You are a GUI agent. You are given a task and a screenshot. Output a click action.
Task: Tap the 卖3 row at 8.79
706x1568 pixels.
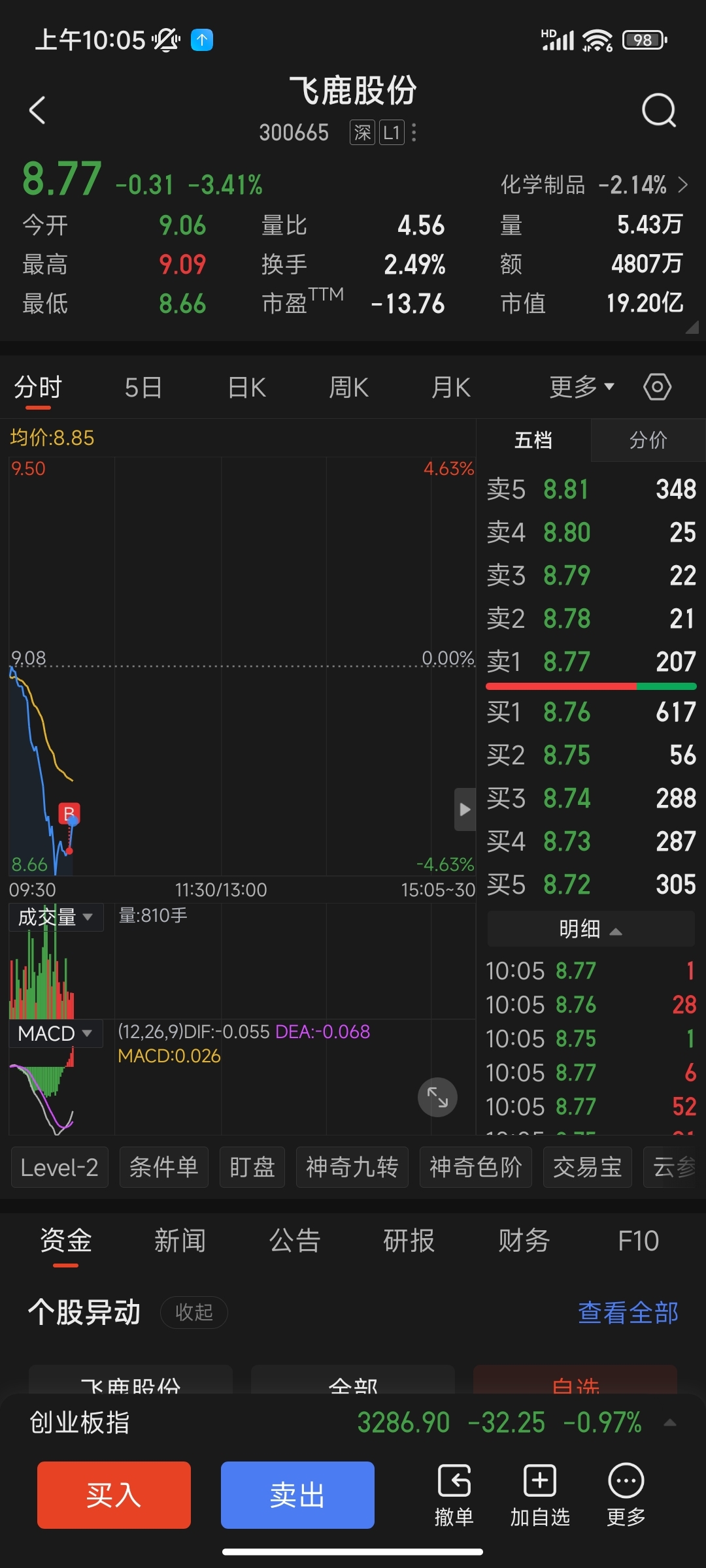[x=591, y=575]
